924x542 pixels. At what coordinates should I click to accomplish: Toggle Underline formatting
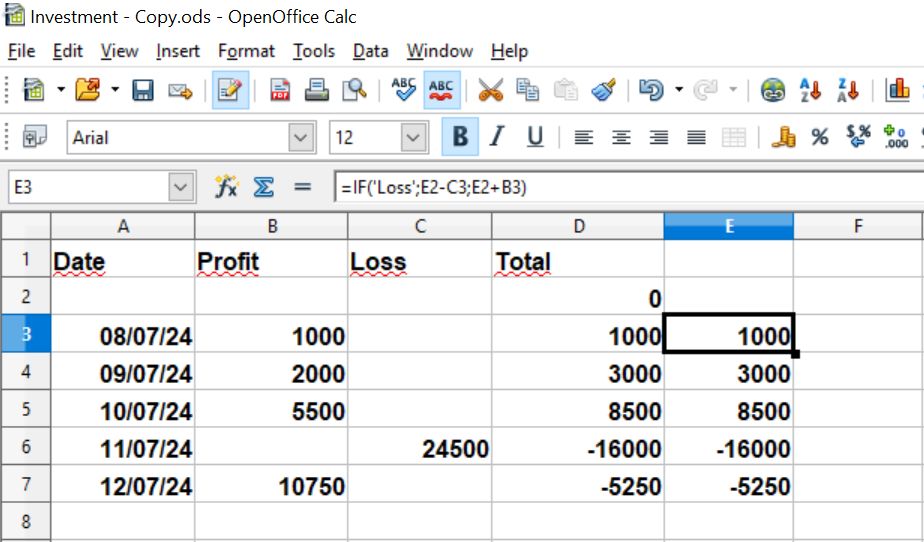[x=535, y=137]
